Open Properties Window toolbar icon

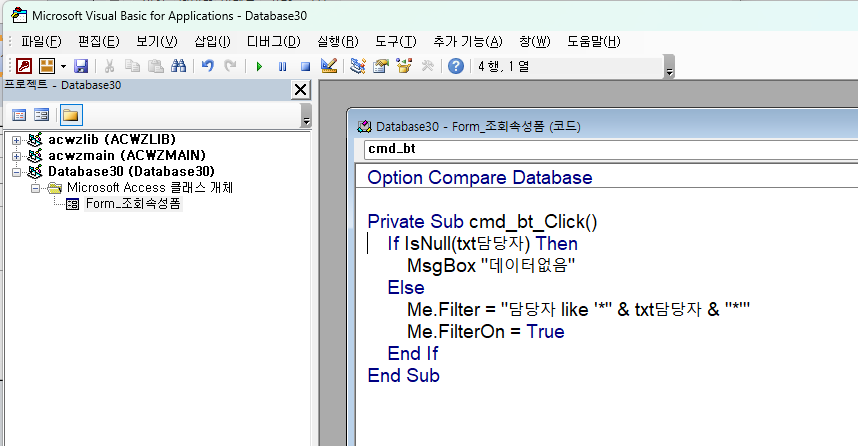click(x=381, y=66)
